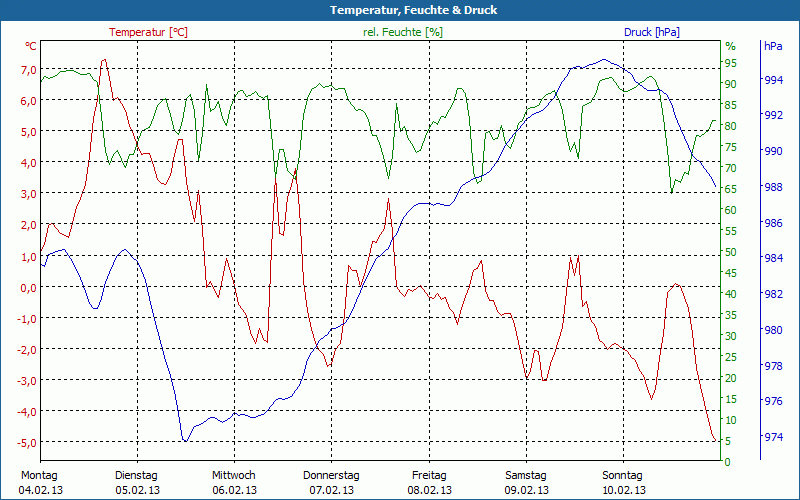Viewport: 800px width, 500px height.
Task: Click the '990' pressure axis value
Action: [774, 152]
